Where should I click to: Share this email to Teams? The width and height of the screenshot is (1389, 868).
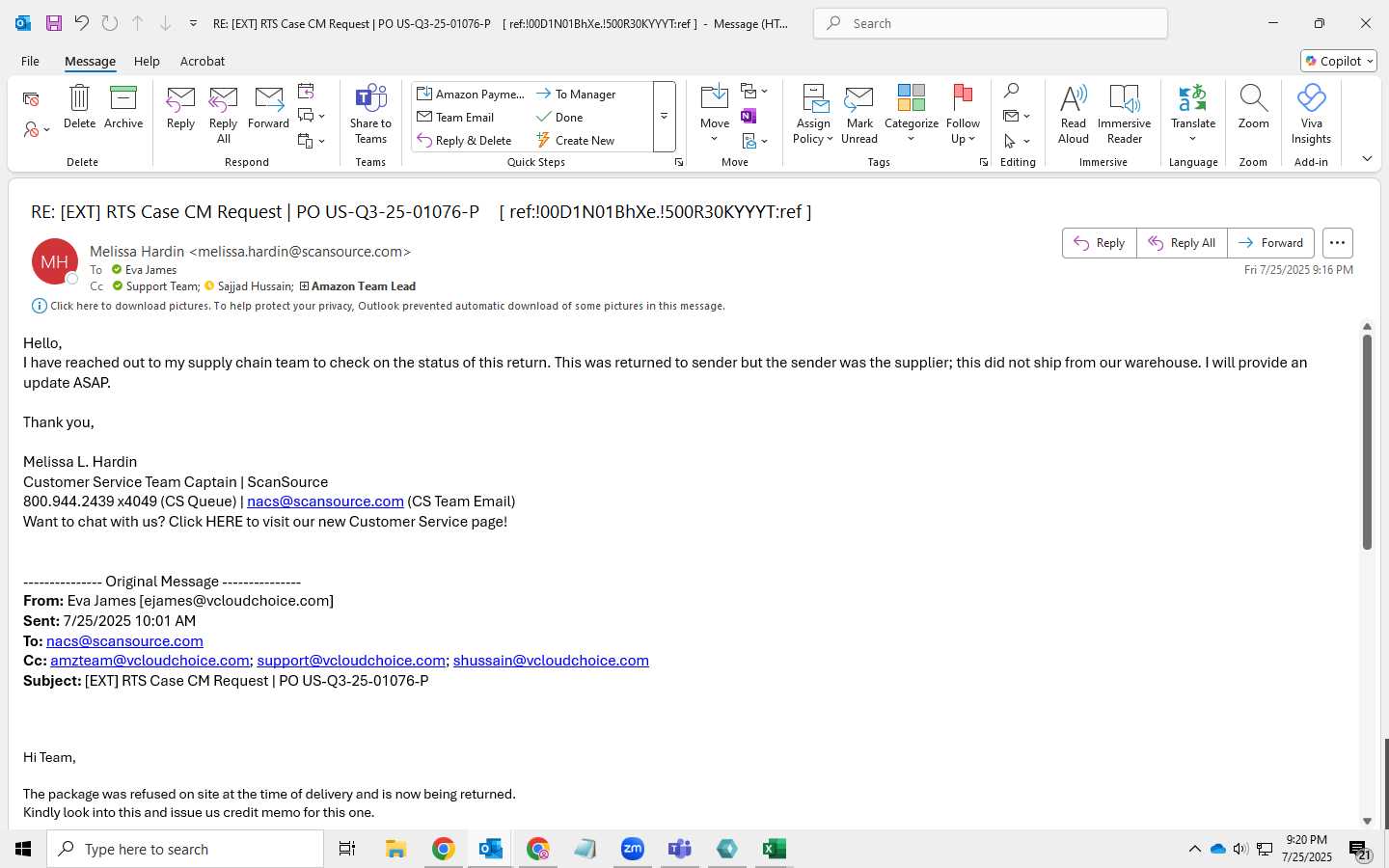click(x=370, y=115)
